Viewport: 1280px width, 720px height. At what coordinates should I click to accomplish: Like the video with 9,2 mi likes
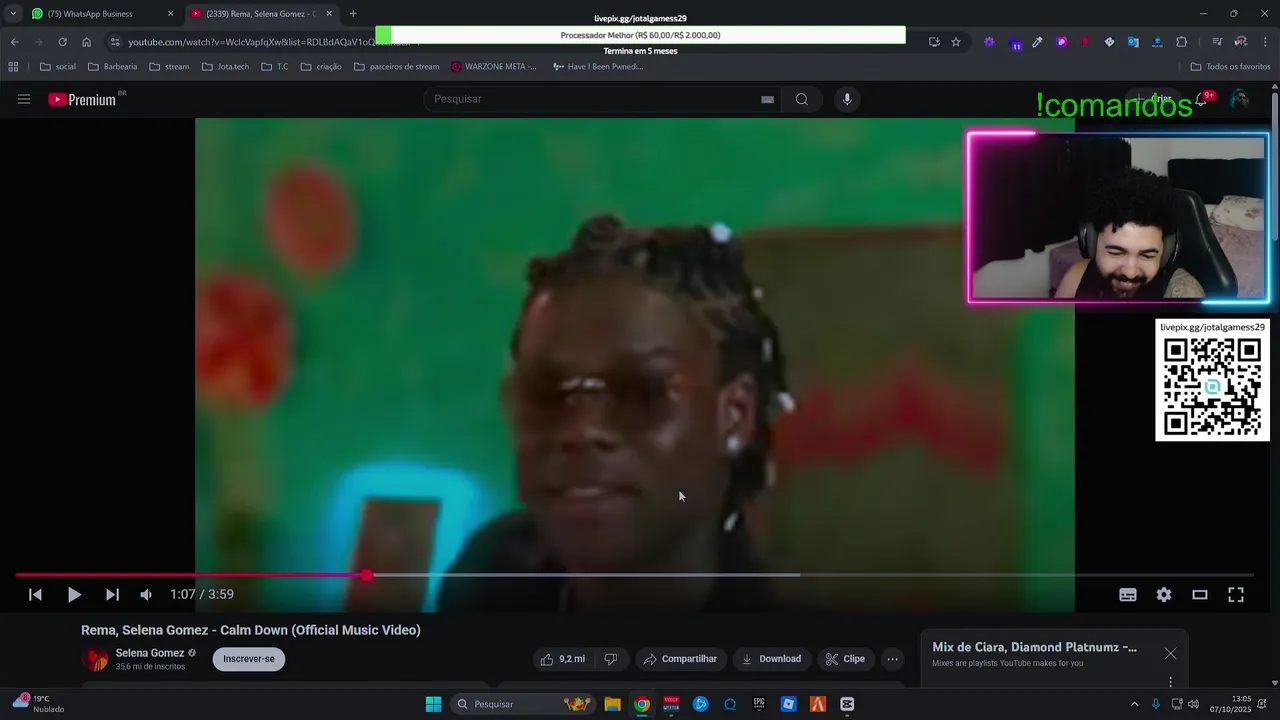(563, 659)
